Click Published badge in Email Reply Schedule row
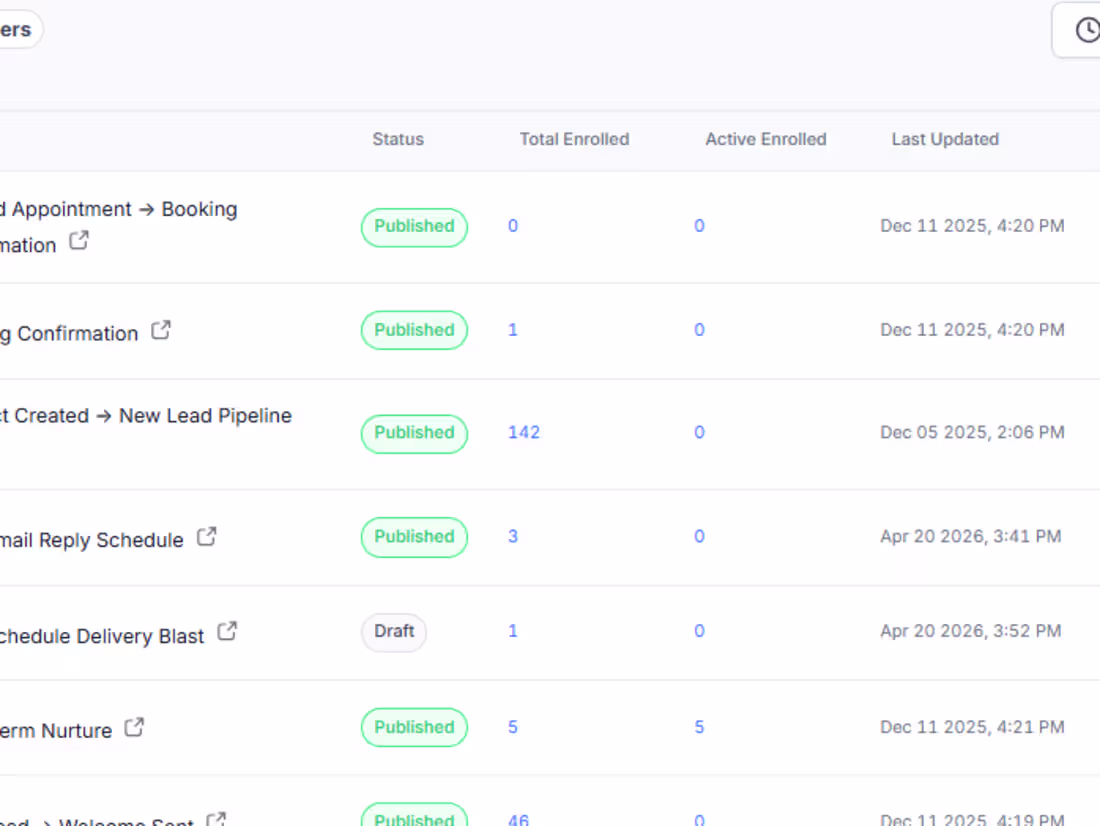Screen dimensions: 1100x826 [x=414, y=537]
